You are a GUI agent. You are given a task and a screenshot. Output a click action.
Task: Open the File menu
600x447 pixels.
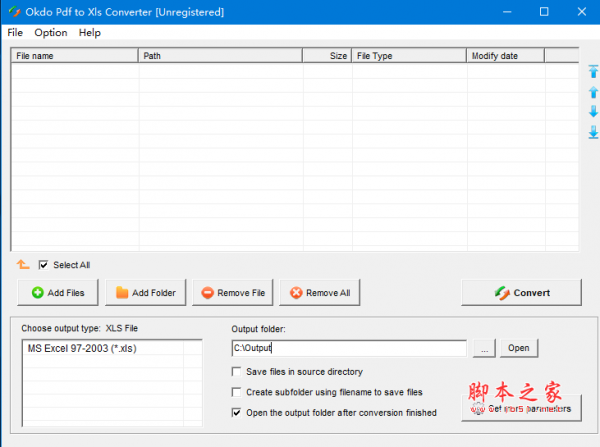15,33
